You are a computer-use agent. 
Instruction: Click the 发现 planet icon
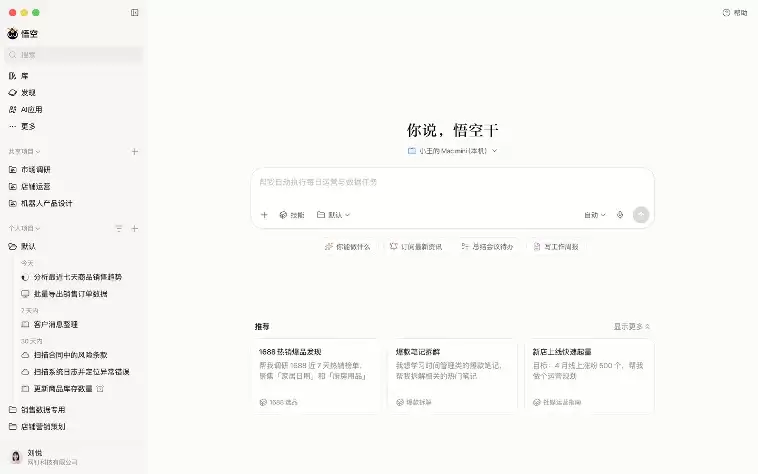point(13,92)
